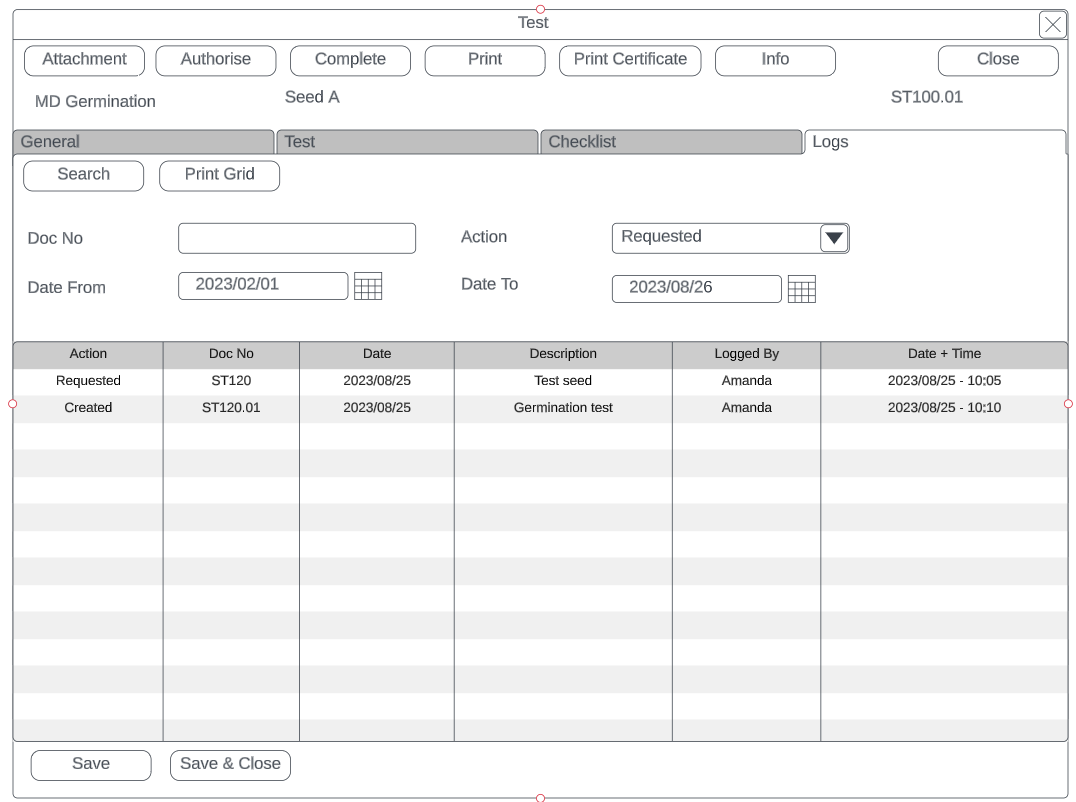Click the Attachment button
This screenshot has height=802, width=1076.
coord(85,60)
